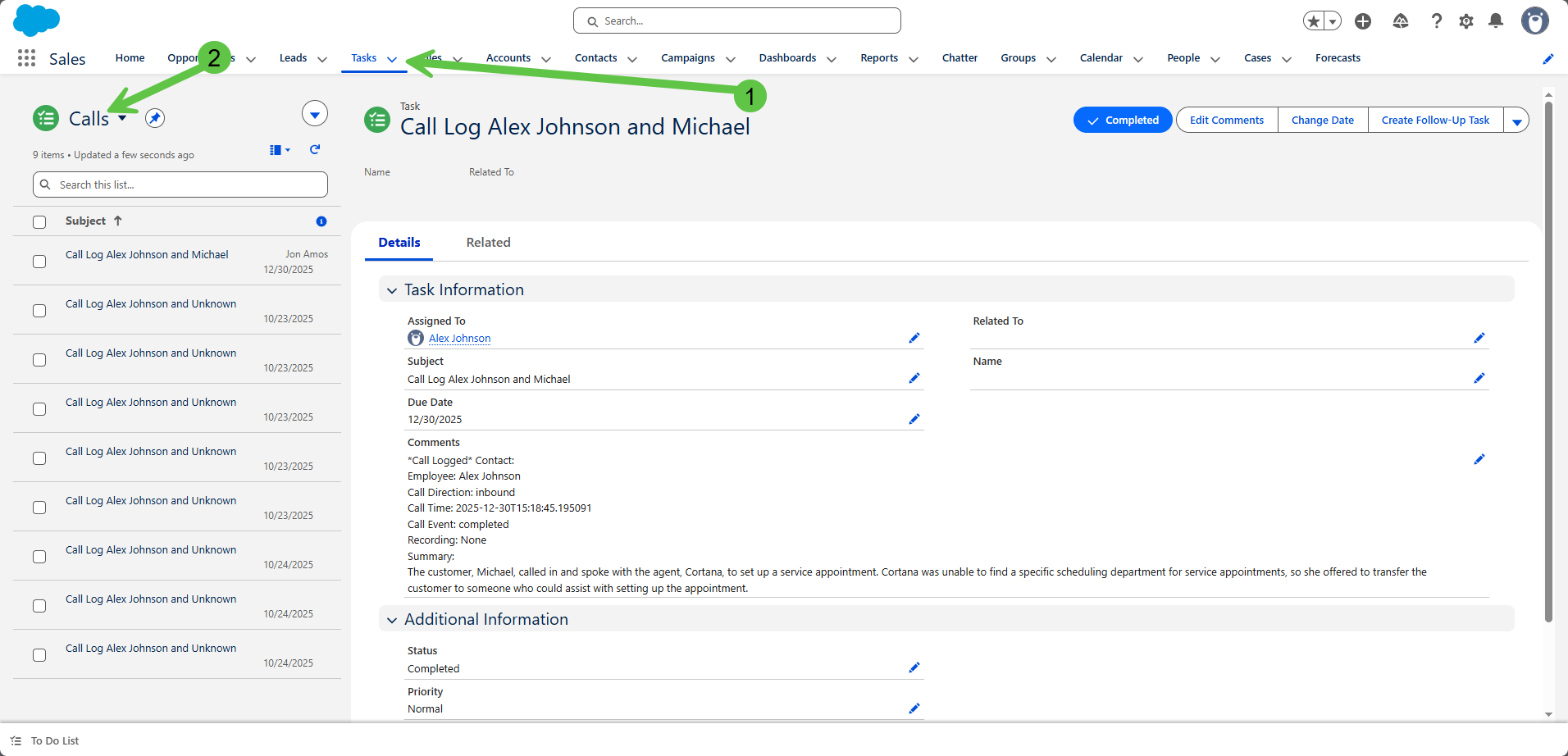The height and width of the screenshot is (756, 1568).
Task: Click the Edit Comments button
Action: pos(1226,121)
